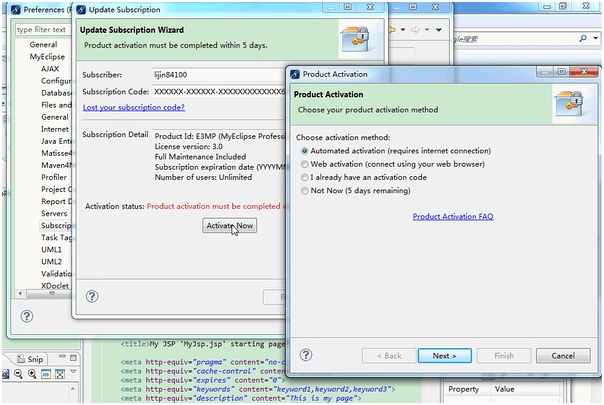This screenshot has height=405, width=604.
Task: Open the Product Activation FAQ link
Action: 453,217
